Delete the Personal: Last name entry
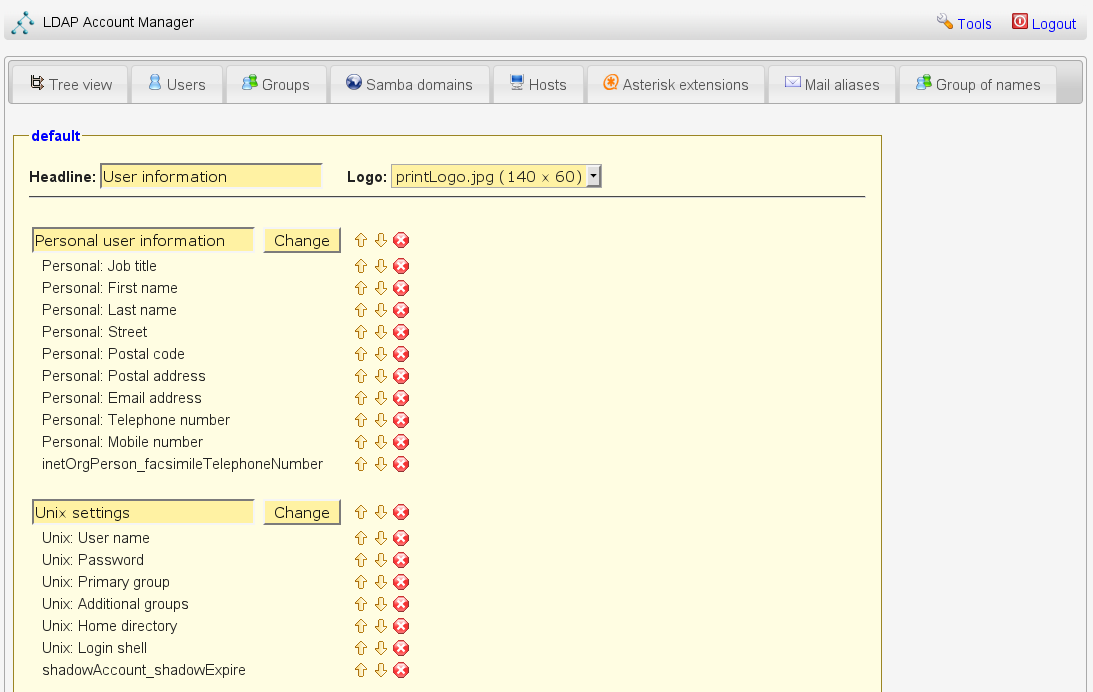Viewport: 1093px width, 692px height. pyautogui.click(x=401, y=310)
